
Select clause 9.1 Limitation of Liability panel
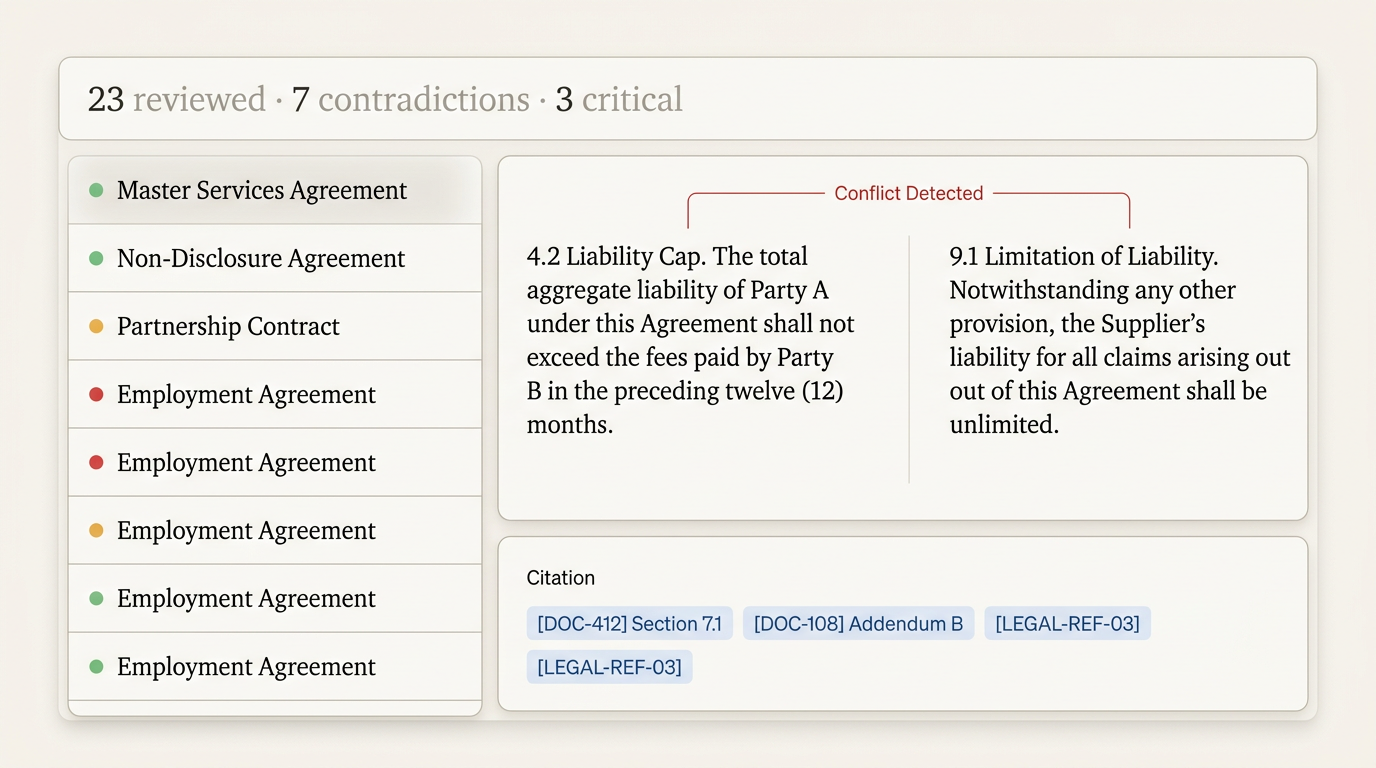point(1119,340)
